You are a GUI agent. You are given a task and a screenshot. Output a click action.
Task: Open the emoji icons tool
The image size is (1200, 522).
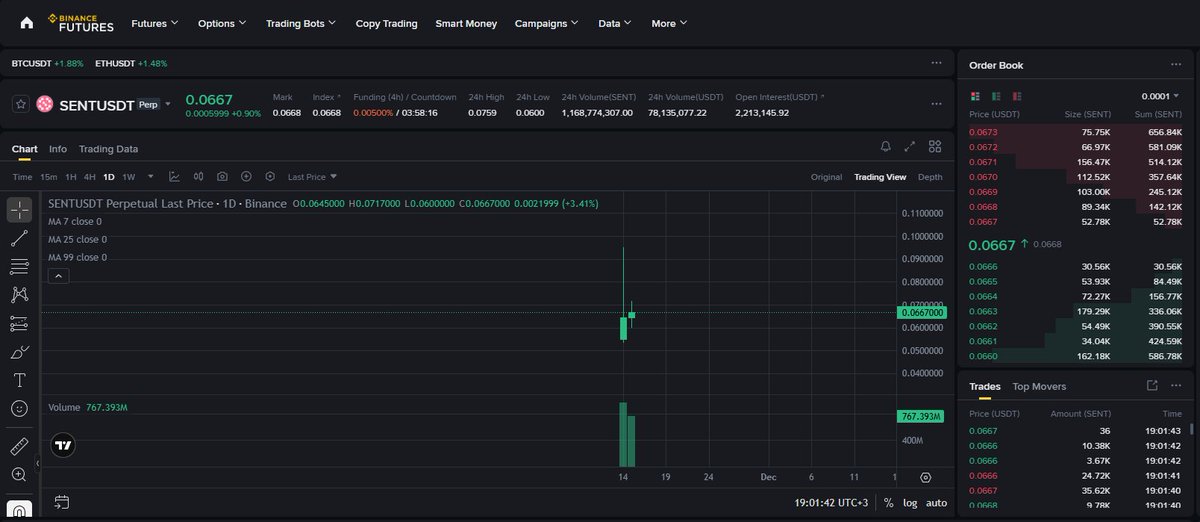click(19, 408)
